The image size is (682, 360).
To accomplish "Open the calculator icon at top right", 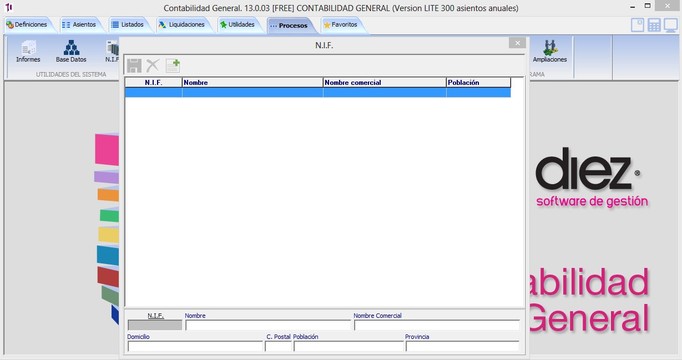I will pyautogui.click(x=654, y=25).
